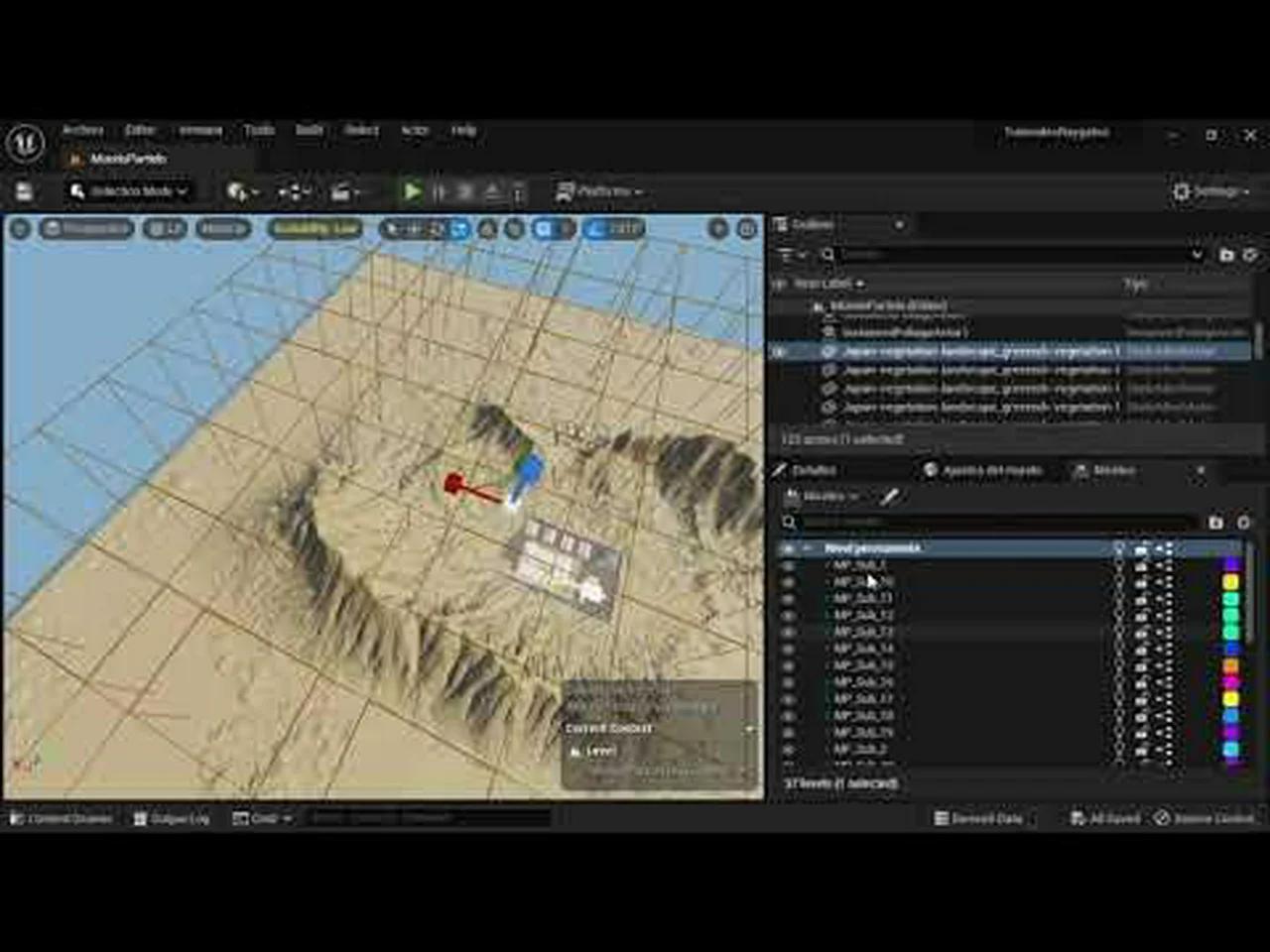Create a new folder in the Outliner
1270x952 pixels.
[x=1226, y=255]
